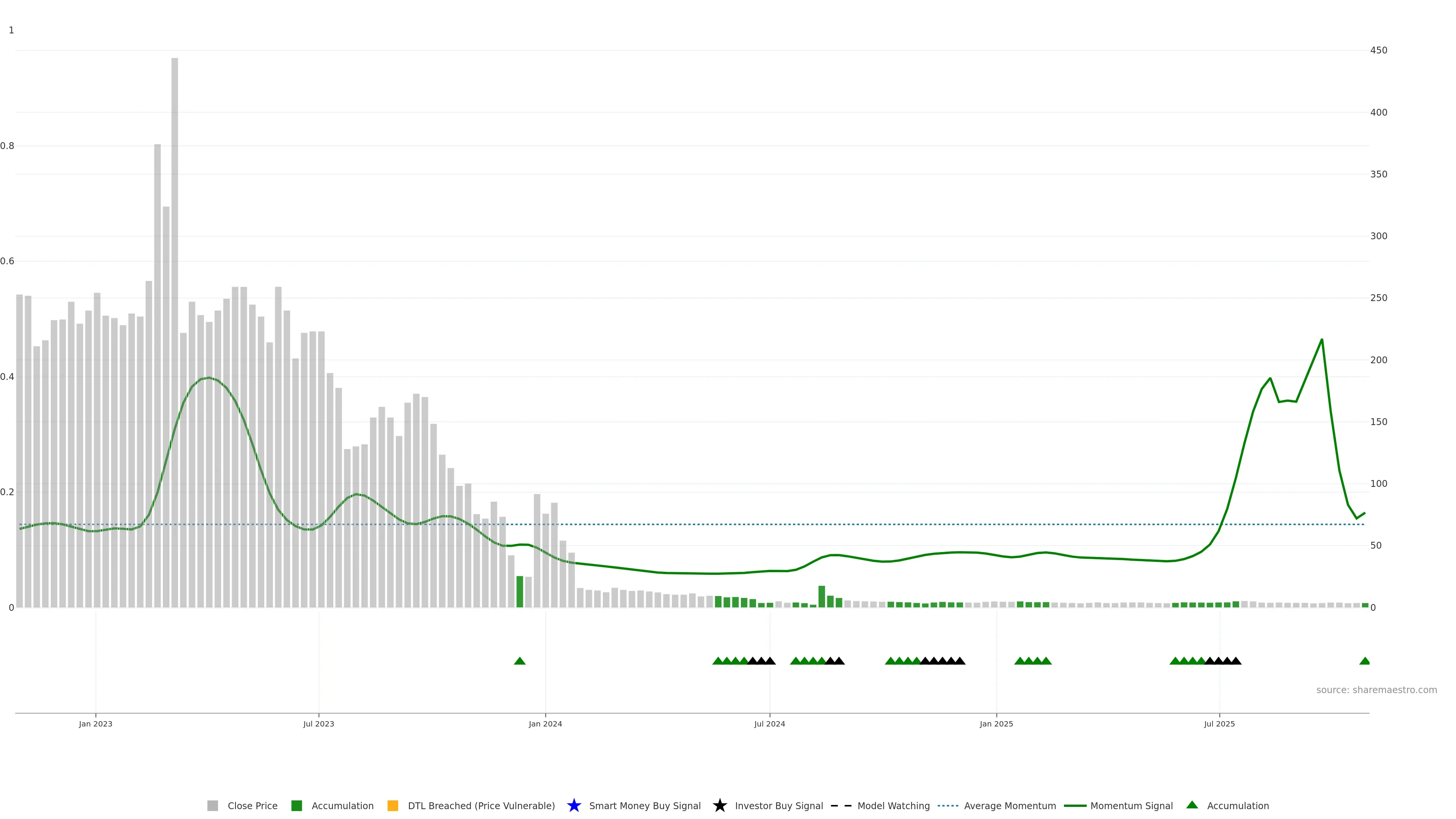This screenshot has height=819, width=1456.
Task: Click the dotted Average Momentum legend line
Action: 948,805
